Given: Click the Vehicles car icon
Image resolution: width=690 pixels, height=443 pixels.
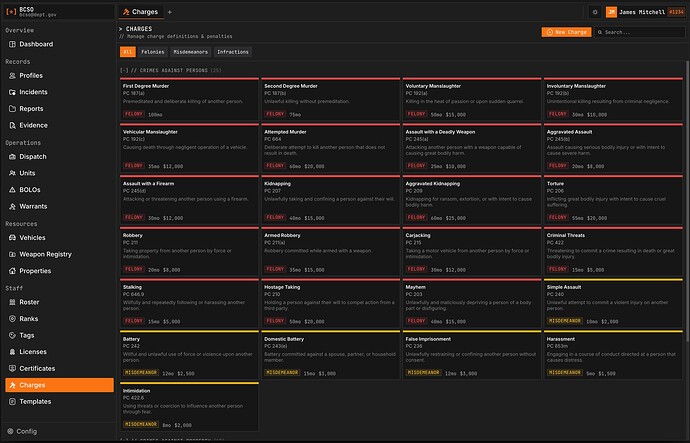Looking at the screenshot, I should pos(12,238).
